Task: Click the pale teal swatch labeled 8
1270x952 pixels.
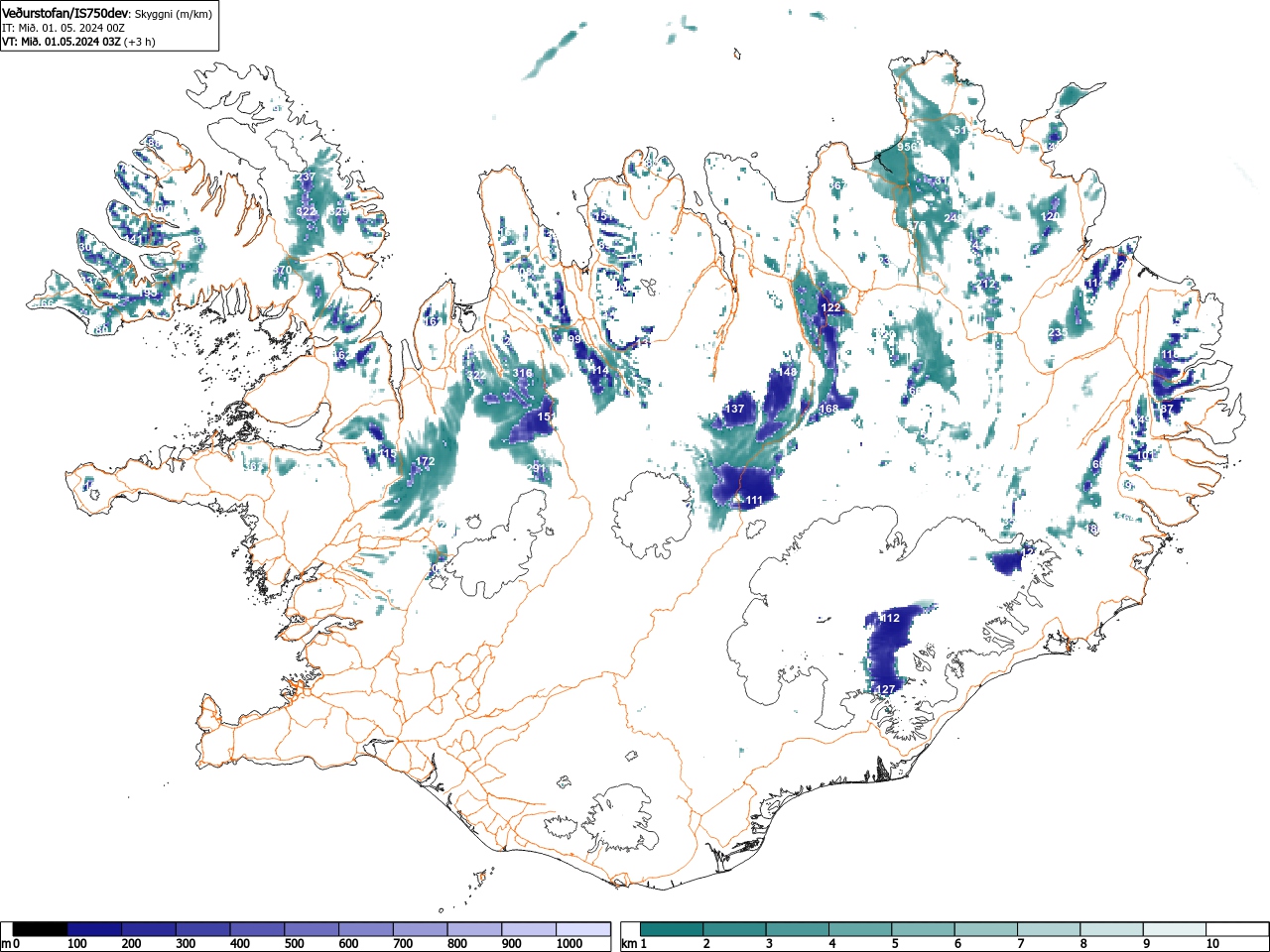Action: [x=1112, y=929]
